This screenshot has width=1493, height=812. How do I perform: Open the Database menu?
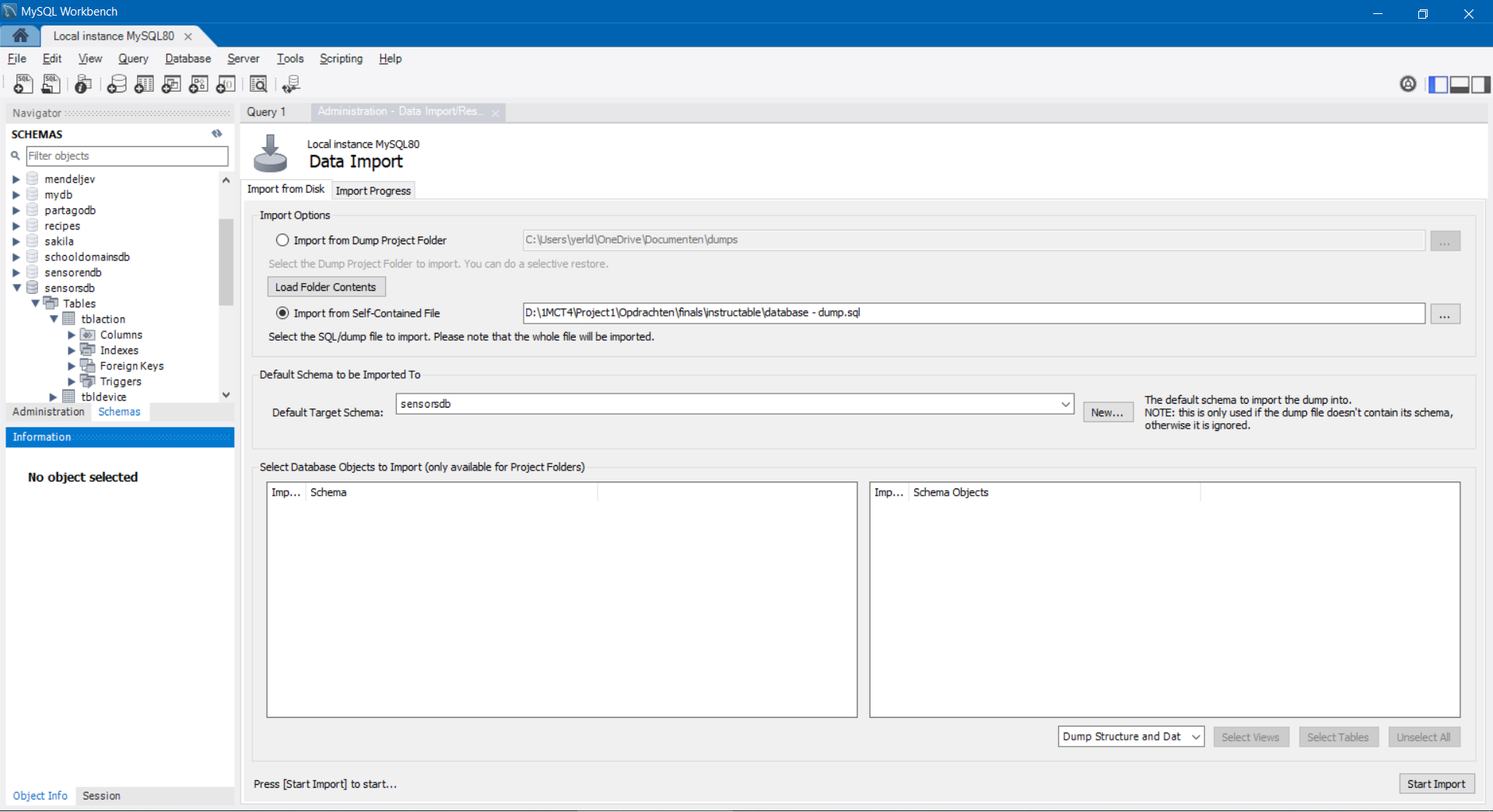[x=188, y=59]
